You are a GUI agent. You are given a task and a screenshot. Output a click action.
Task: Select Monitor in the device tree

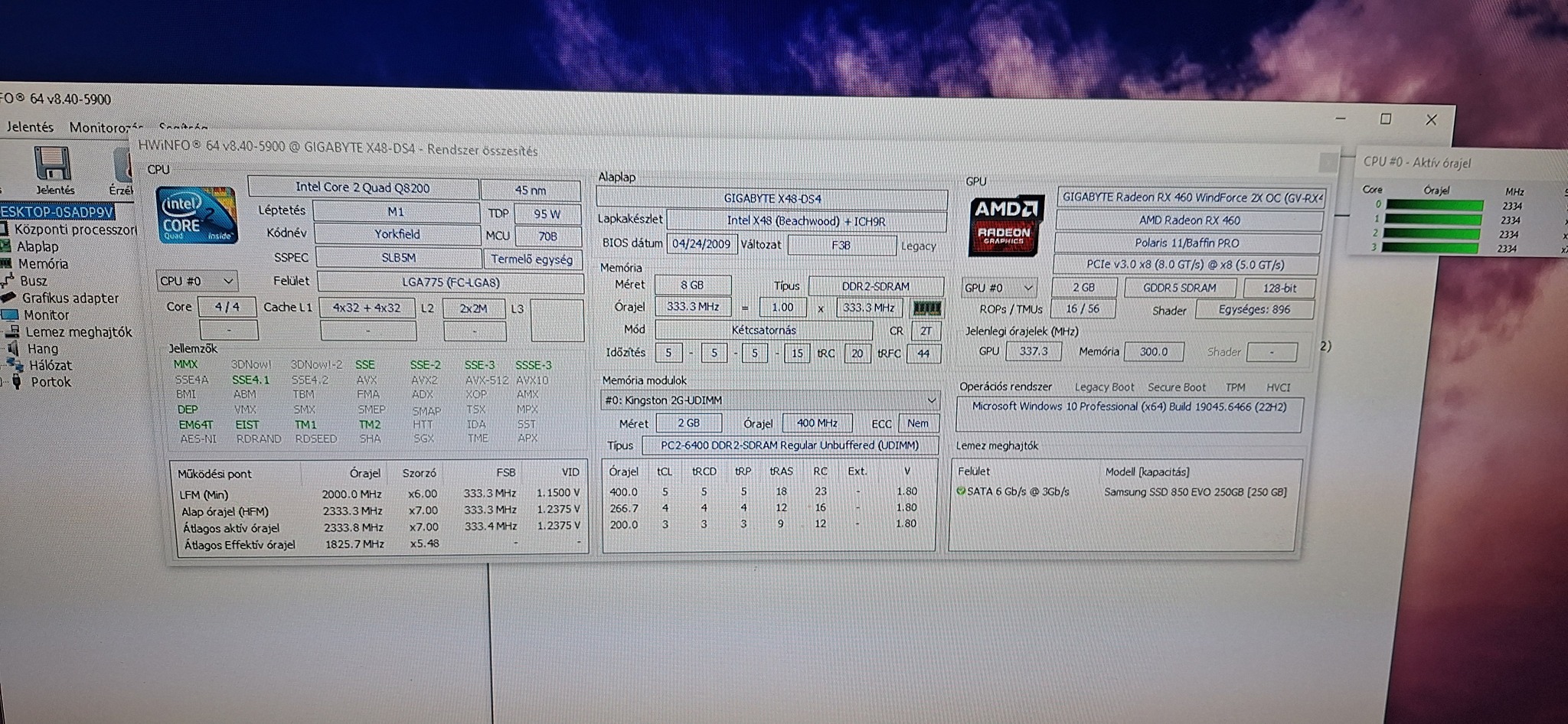[x=46, y=315]
